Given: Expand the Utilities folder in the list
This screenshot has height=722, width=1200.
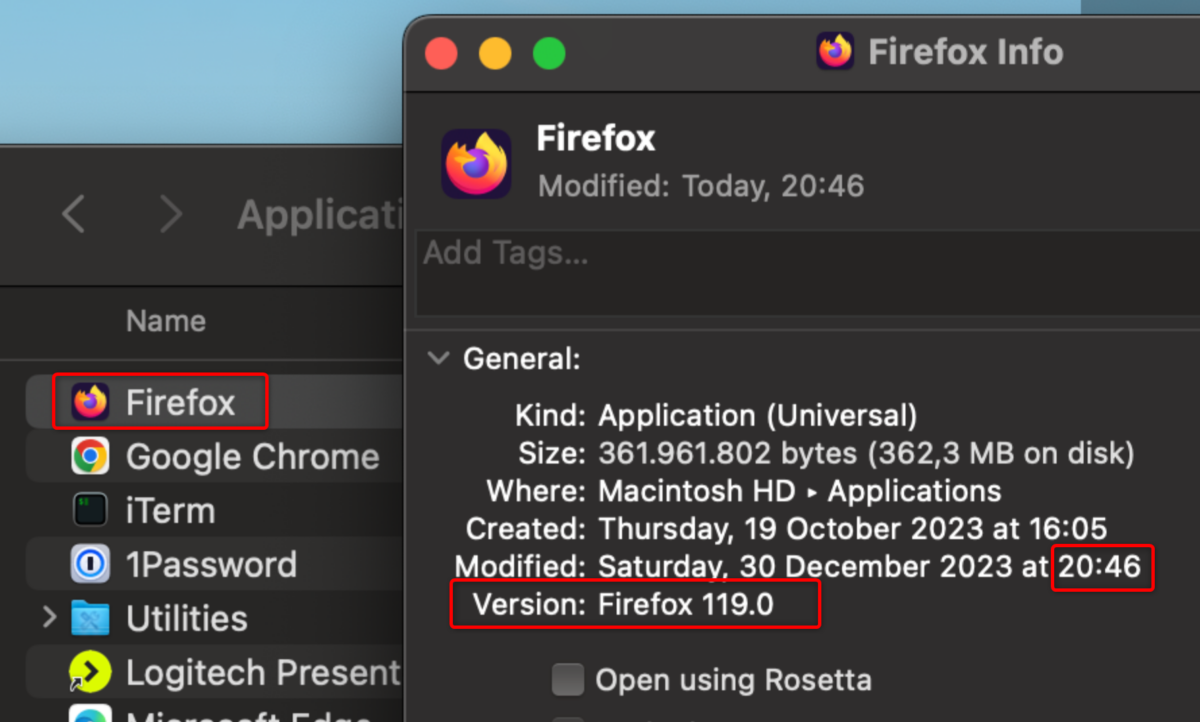Looking at the screenshot, I should pyautogui.click(x=49, y=618).
